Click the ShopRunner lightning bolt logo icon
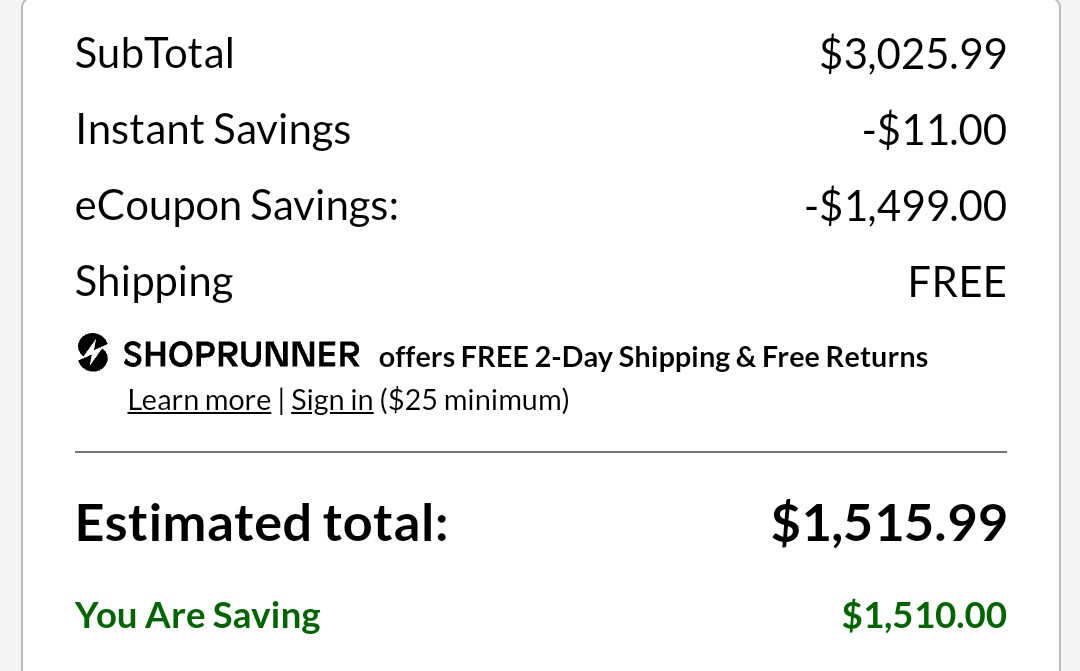1080x671 pixels. 92,353
